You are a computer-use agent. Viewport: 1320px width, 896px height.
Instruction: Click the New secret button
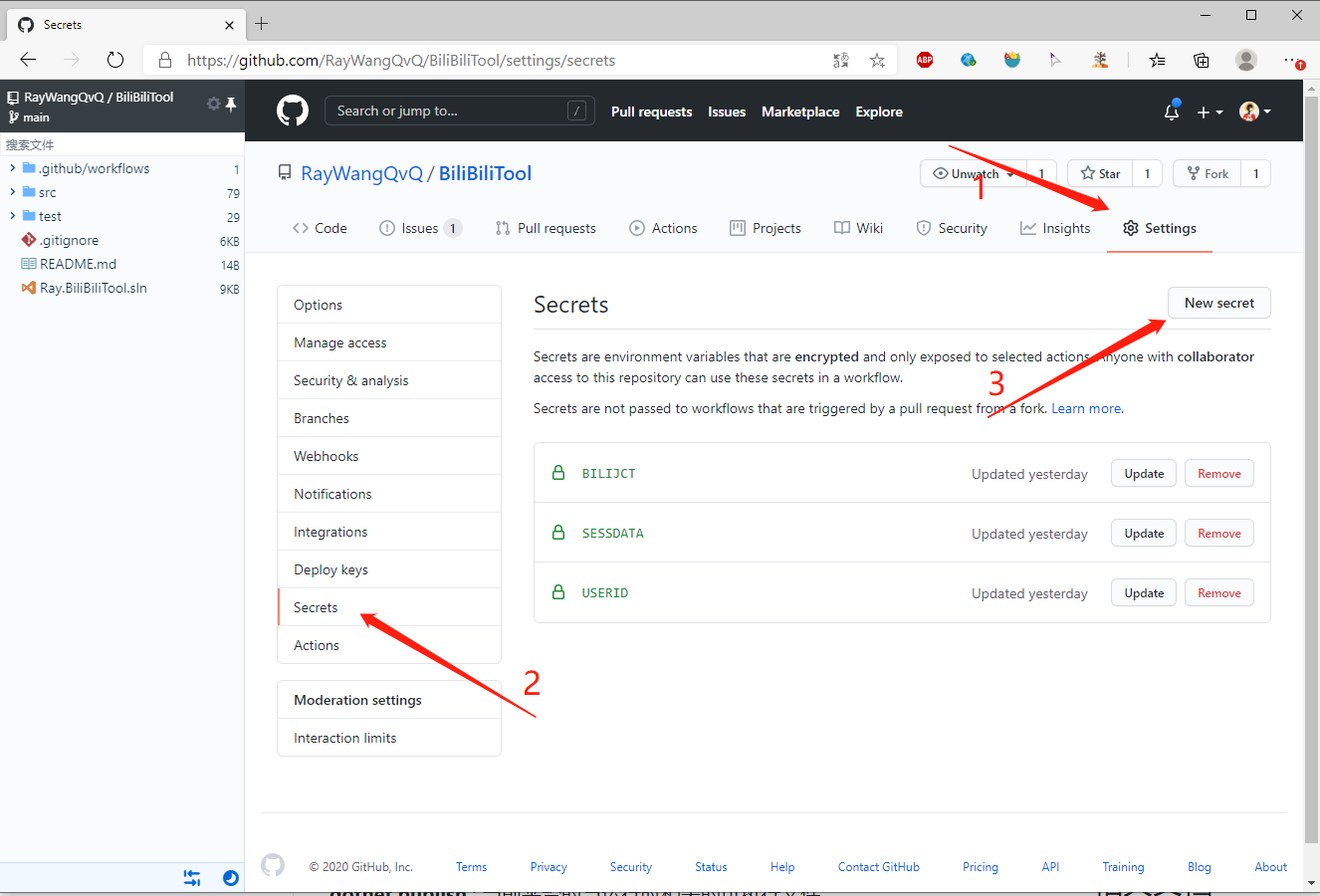1219,303
